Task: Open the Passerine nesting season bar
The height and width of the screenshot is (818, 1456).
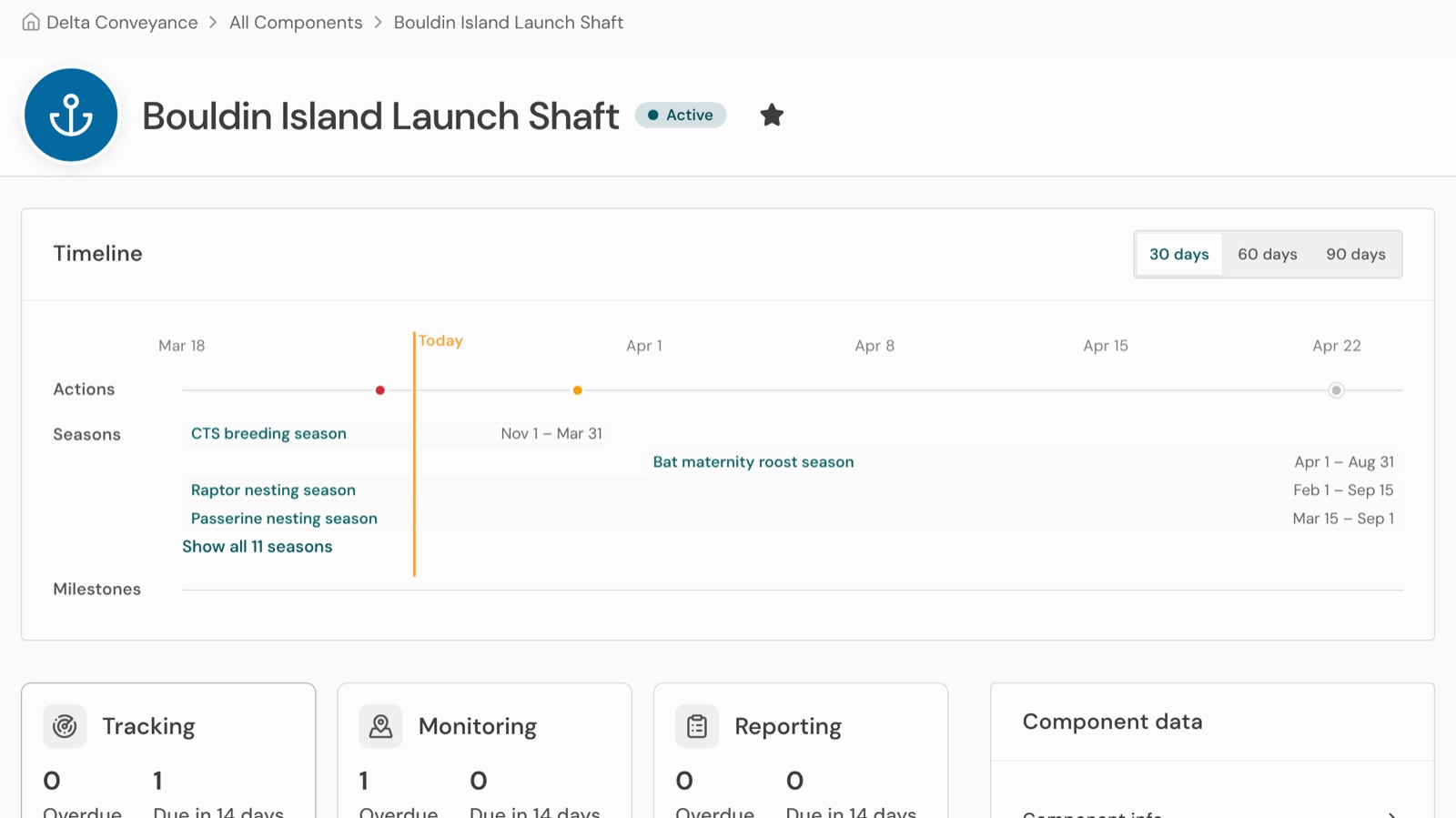Action: (x=792, y=518)
